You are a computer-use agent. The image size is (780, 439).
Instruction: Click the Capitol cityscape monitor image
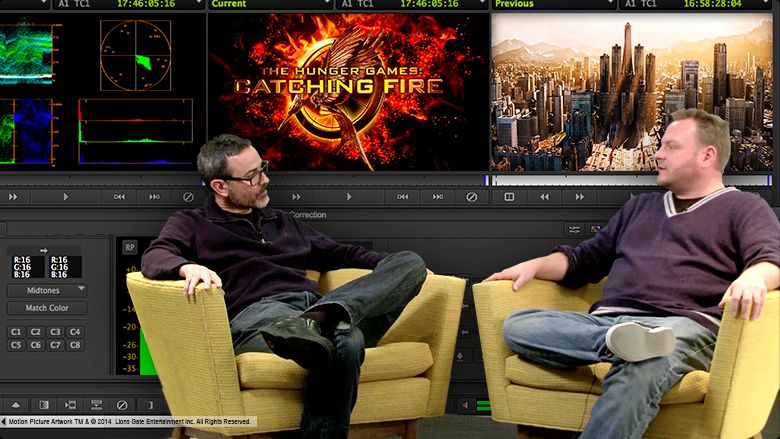point(632,92)
